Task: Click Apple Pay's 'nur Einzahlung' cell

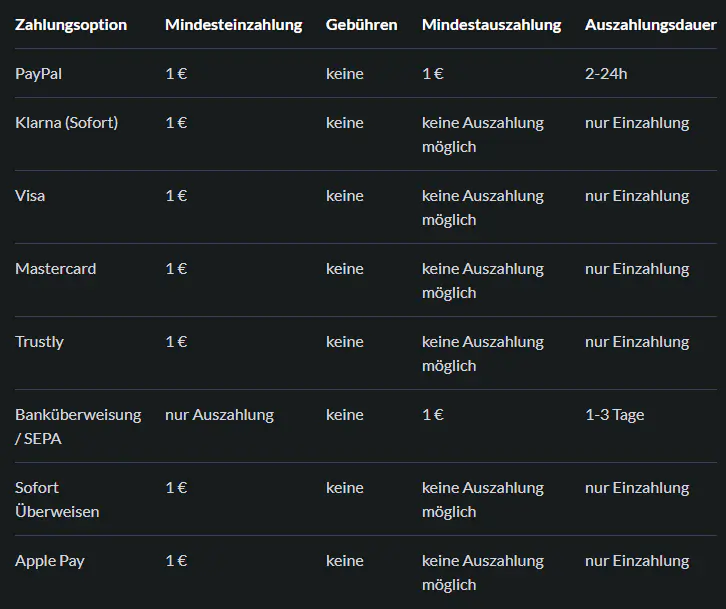Action: tap(636, 560)
